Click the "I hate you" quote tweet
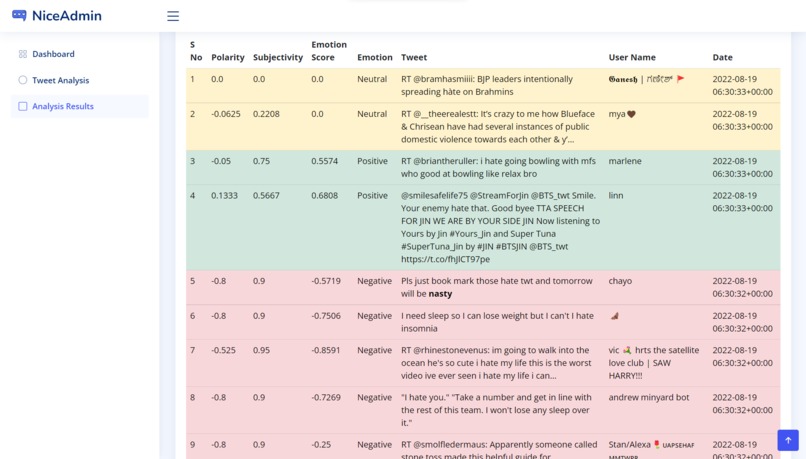The width and height of the screenshot is (806, 459). [x=496, y=410]
